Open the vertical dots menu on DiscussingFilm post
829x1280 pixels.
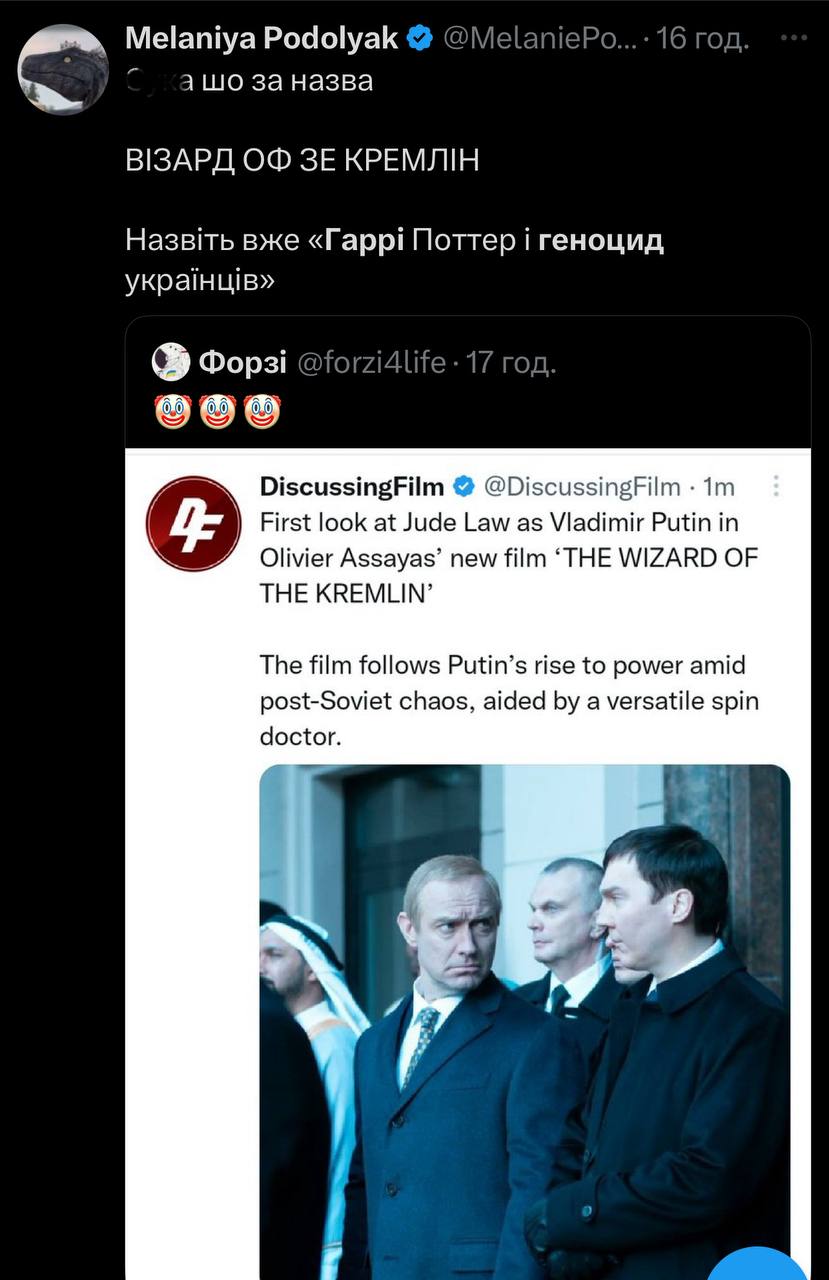(x=778, y=487)
